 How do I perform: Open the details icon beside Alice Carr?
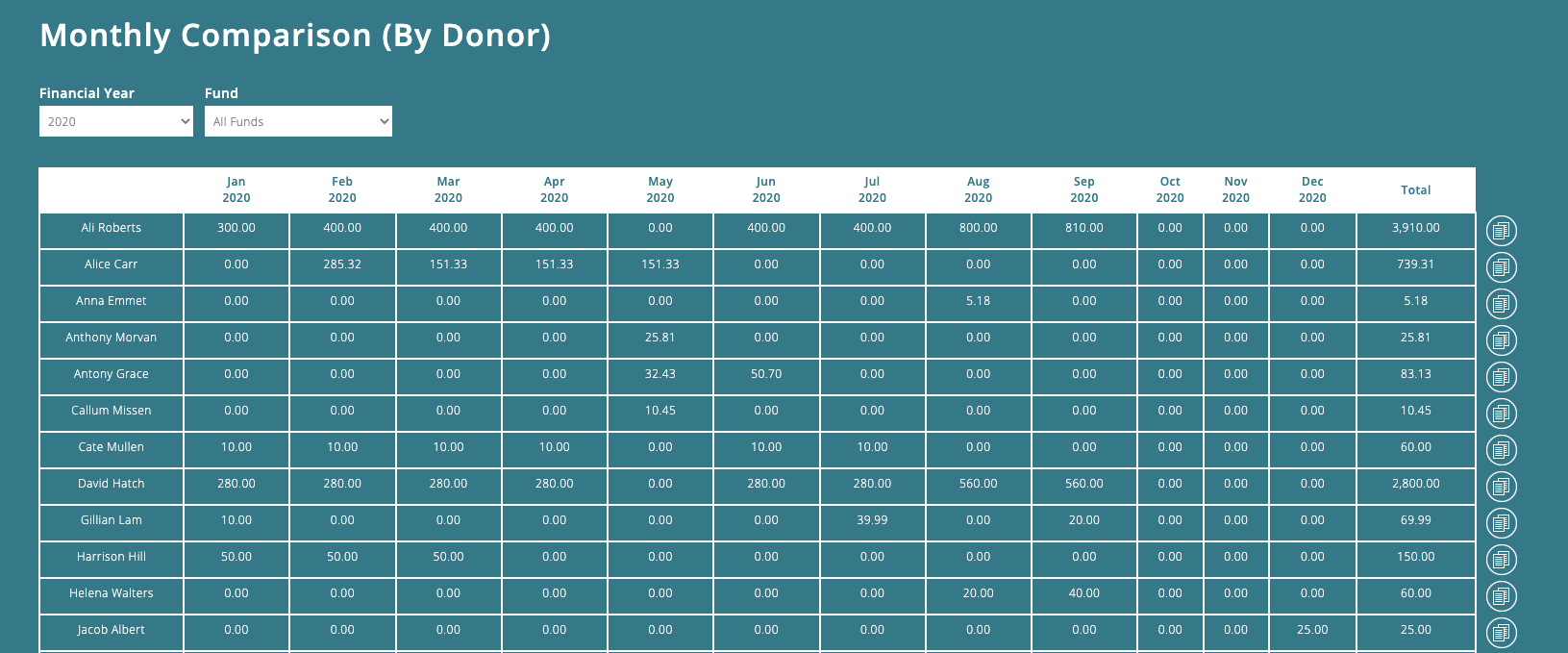click(x=1501, y=266)
